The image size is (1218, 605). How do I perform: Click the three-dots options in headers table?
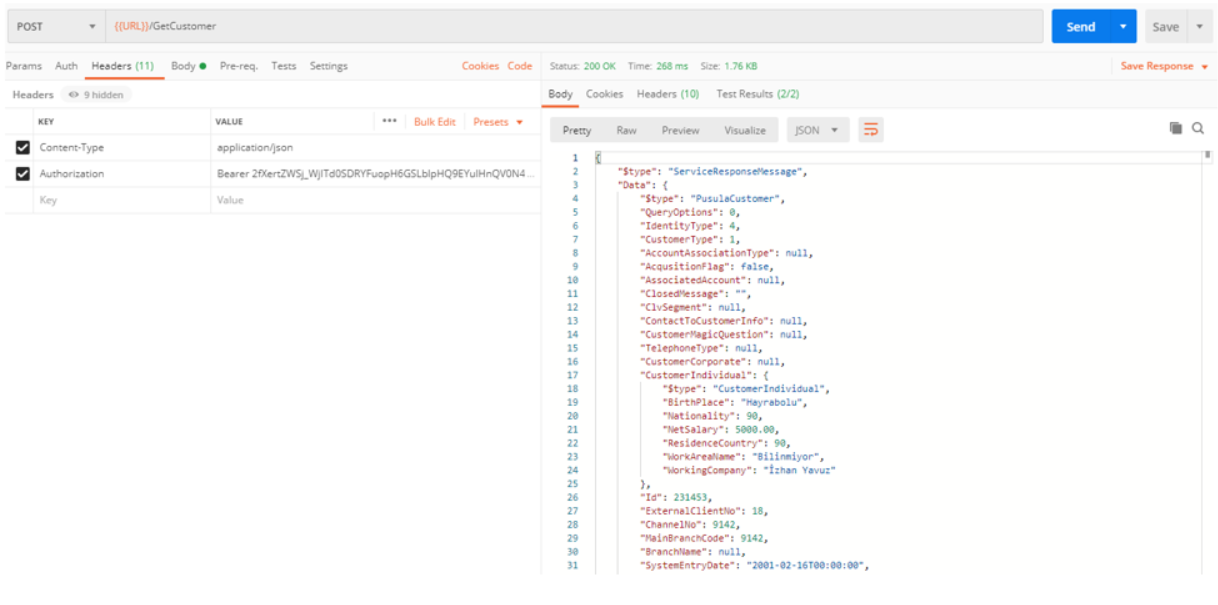[390, 121]
